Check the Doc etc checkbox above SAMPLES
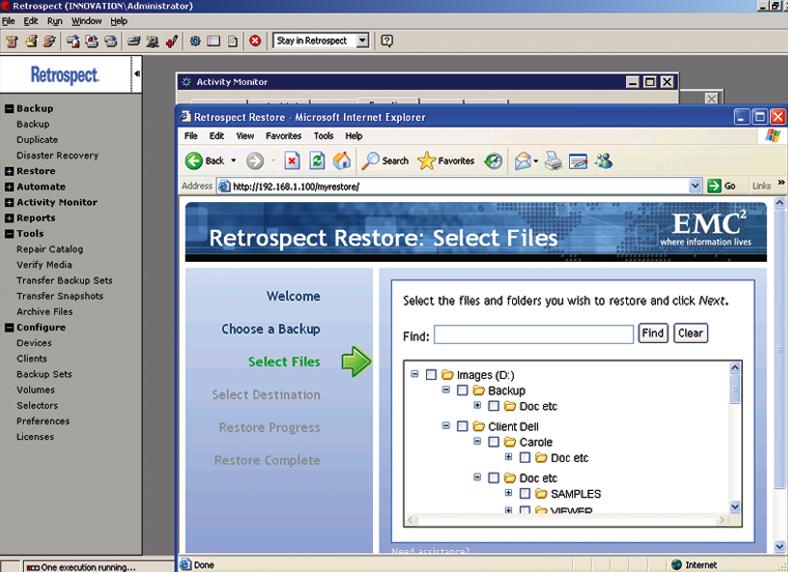Screen dimensions: 788x572 coord(494,478)
